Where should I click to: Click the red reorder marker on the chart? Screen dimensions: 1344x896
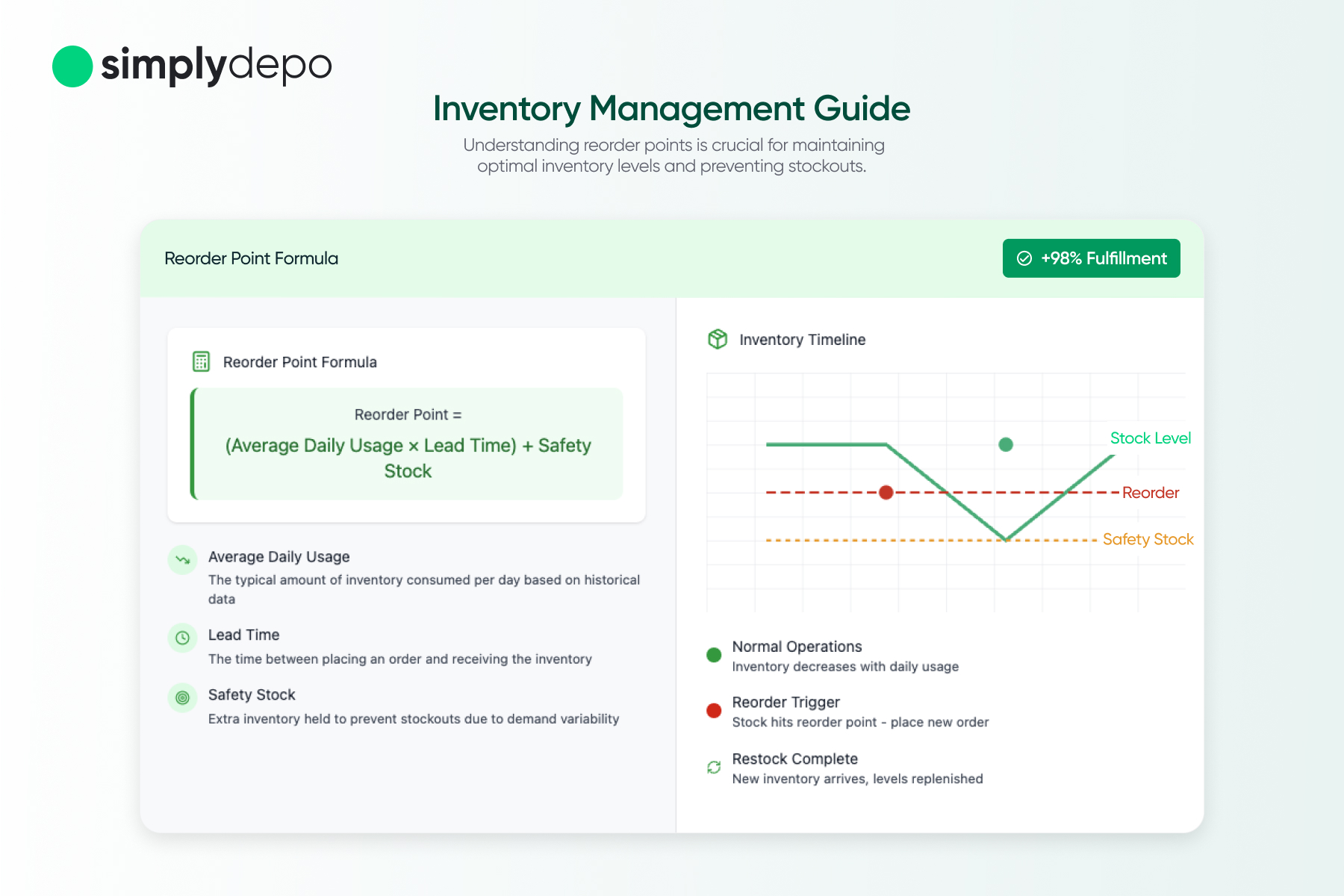[x=886, y=492]
